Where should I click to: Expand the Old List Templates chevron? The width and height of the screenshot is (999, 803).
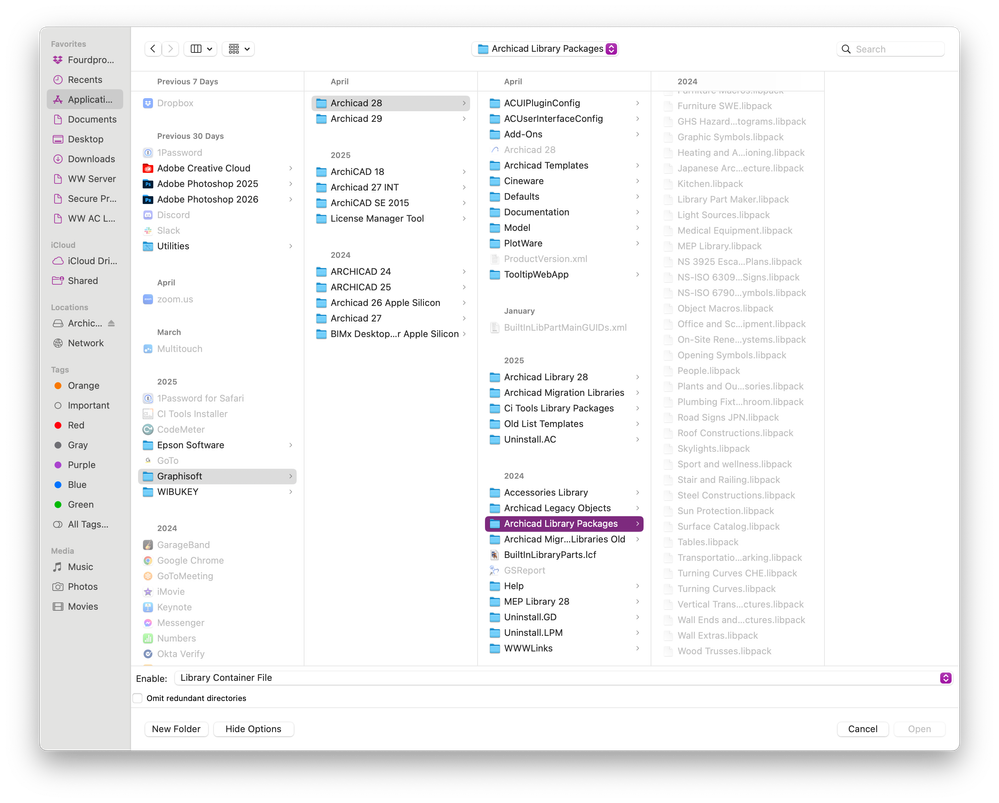point(637,424)
